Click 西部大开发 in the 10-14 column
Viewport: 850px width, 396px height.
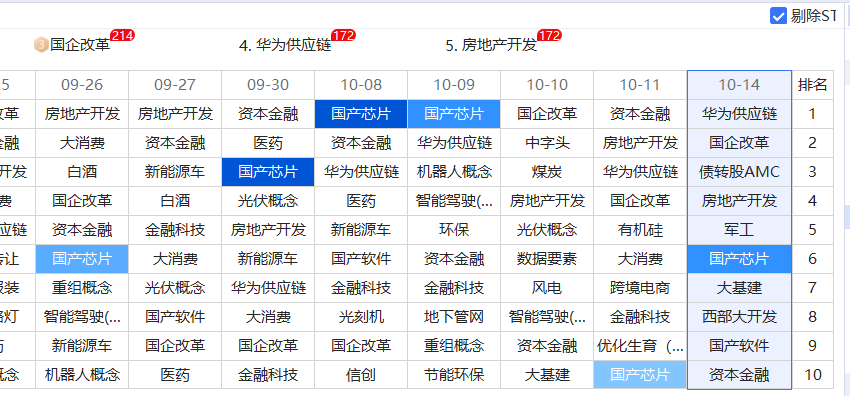739,317
